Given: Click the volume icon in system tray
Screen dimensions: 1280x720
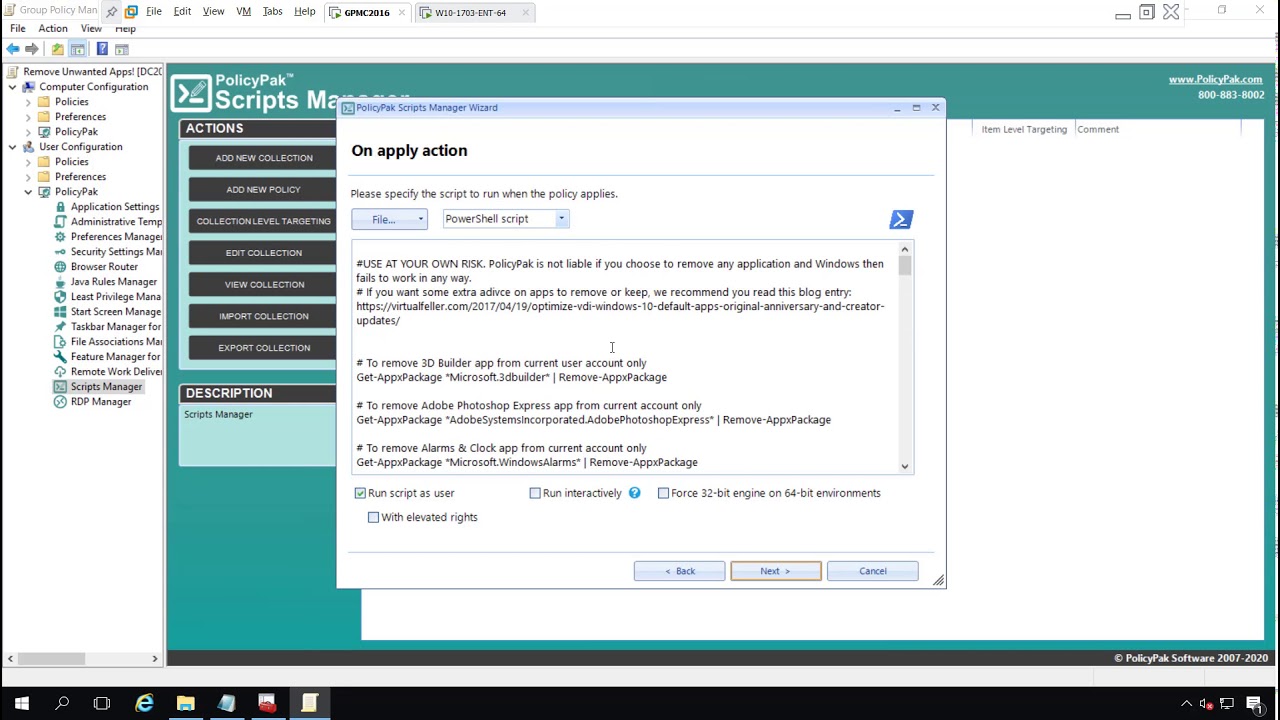Looking at the screenshot, I should point(1206,704).
